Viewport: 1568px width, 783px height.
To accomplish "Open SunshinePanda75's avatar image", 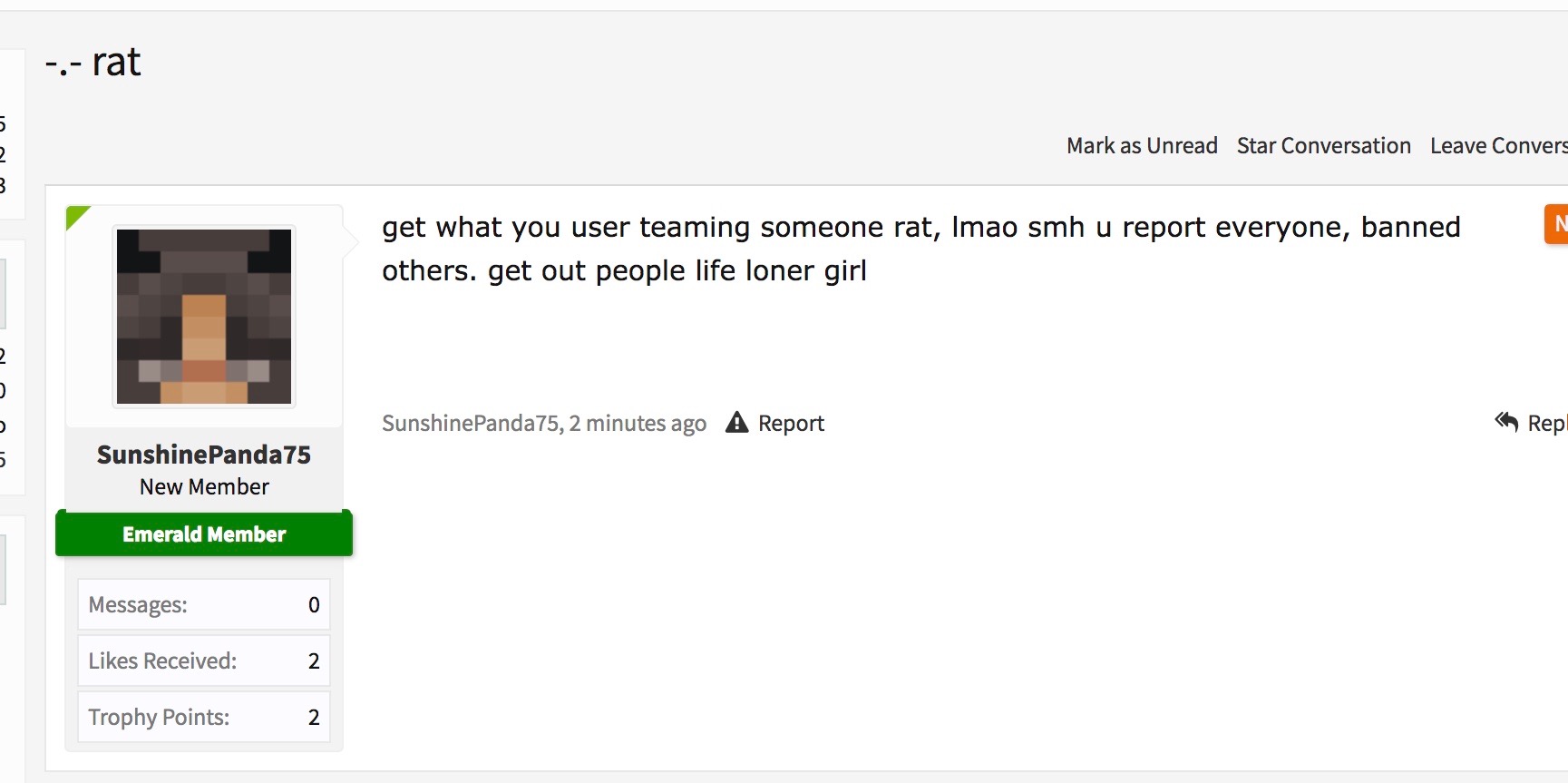I will click(204, 316).
